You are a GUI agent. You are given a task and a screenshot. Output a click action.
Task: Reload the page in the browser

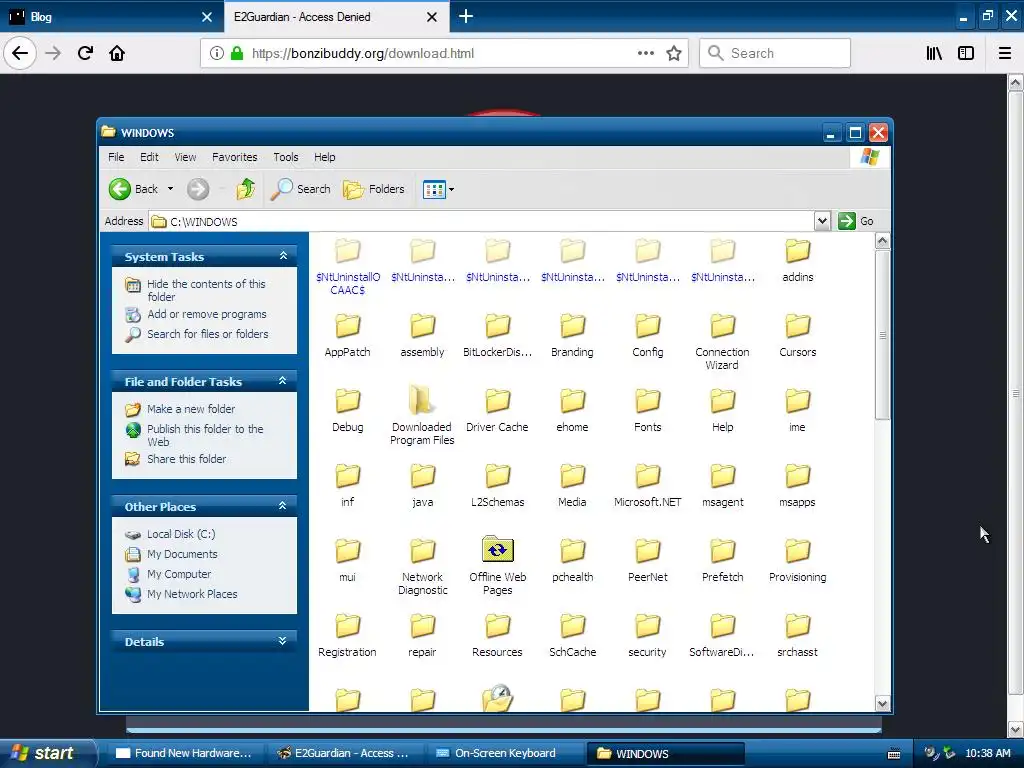pos(85,53)
